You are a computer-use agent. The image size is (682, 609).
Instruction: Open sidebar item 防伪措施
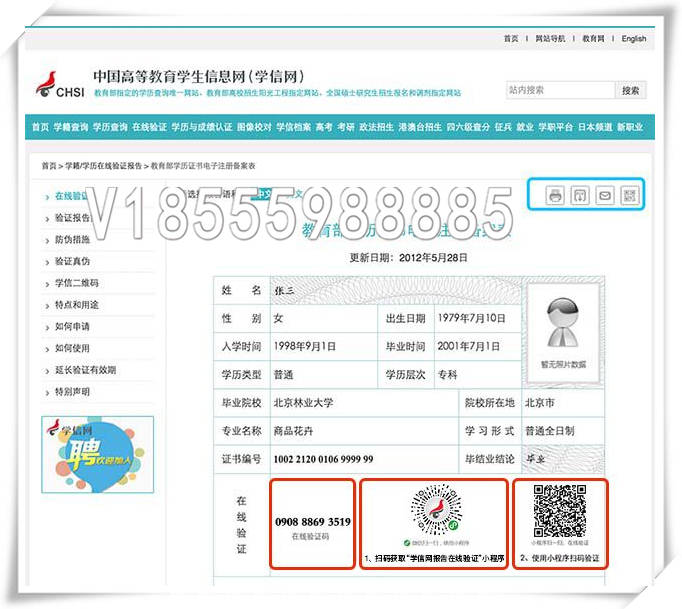(x=72, y=239)
